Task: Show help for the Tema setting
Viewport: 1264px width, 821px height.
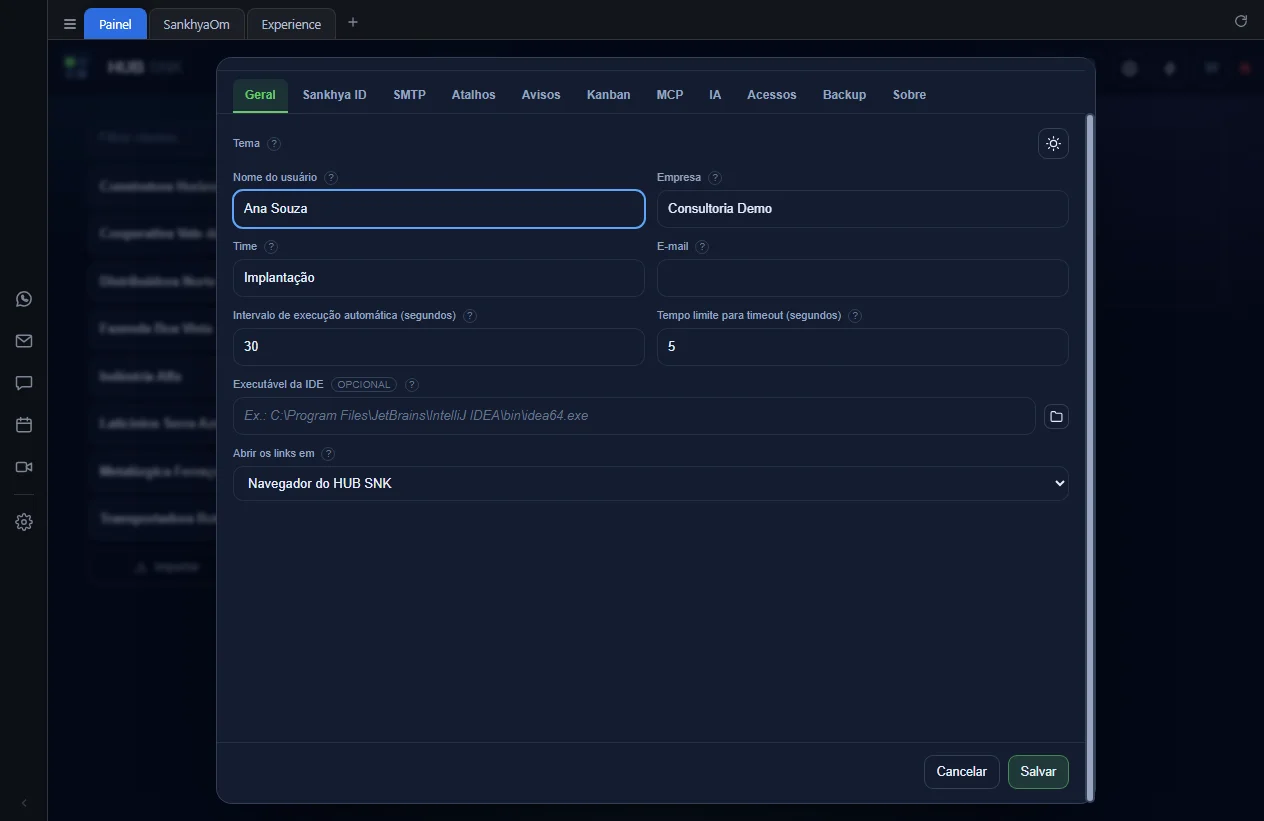Action: [274, 144]
